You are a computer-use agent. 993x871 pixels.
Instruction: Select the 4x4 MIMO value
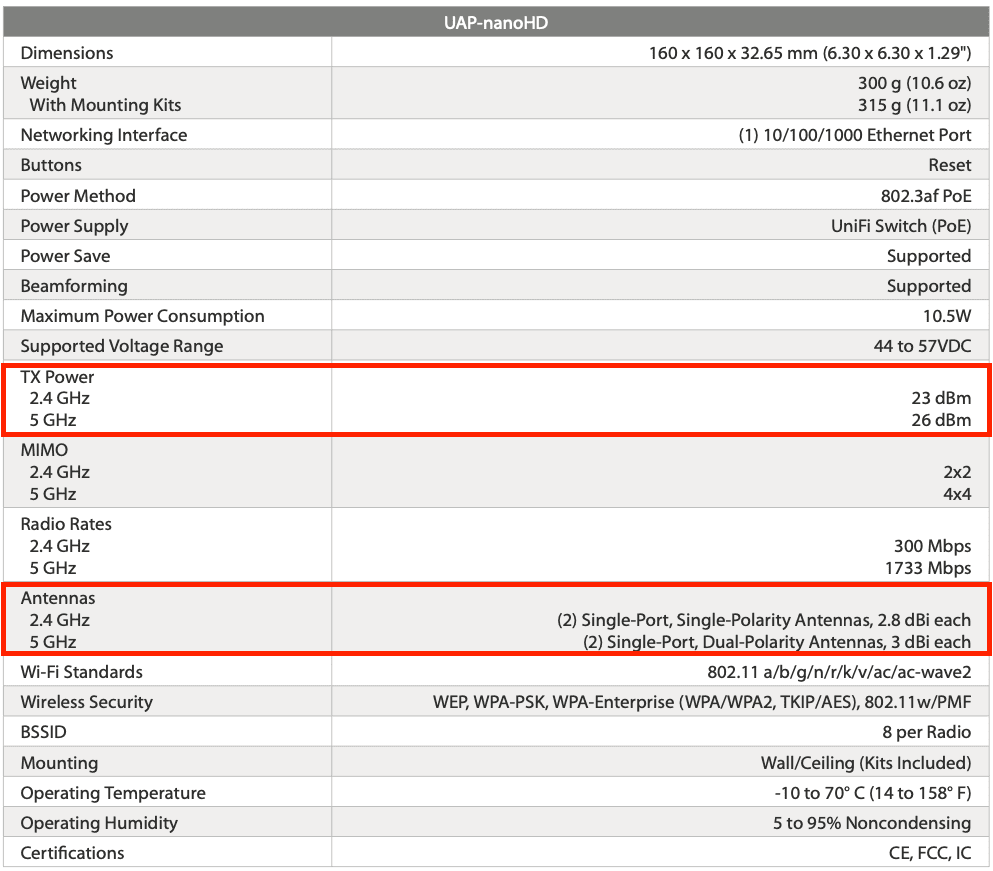tap(957, 494)
